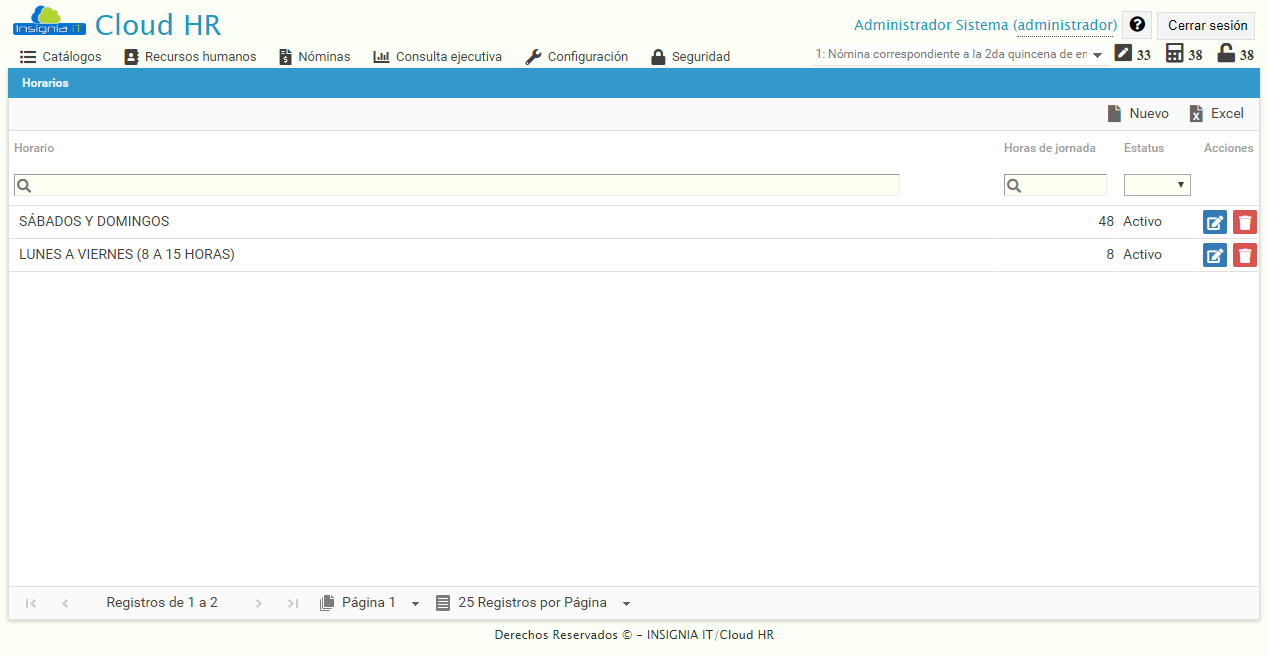Expand the Estatus filter dropdown
This screenshot has height=655, width=1268.
tap(1157, 184)
